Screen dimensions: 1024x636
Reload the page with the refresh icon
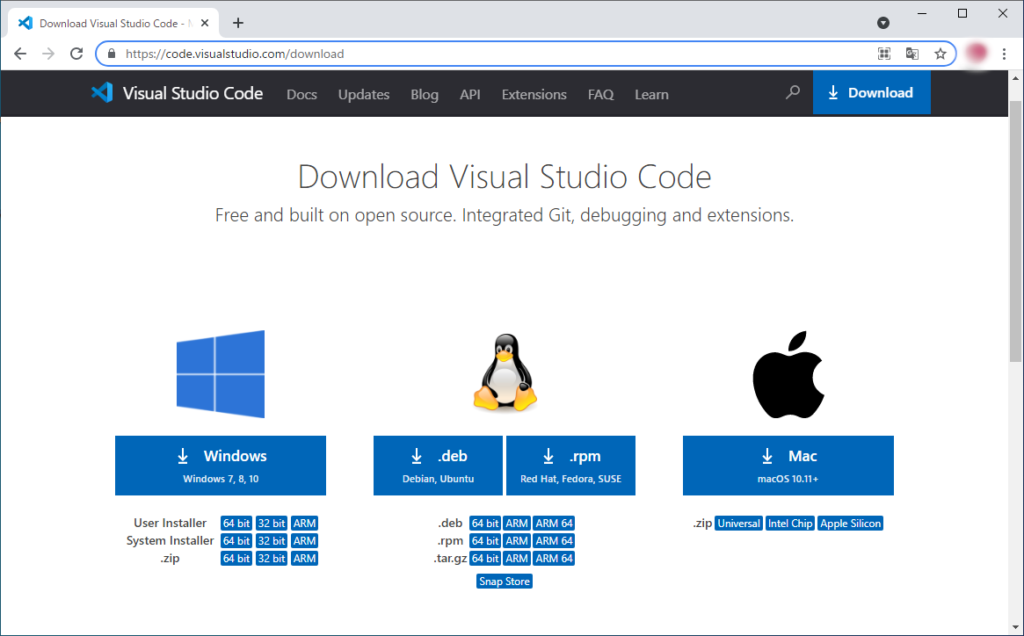(x=76, y=54)
